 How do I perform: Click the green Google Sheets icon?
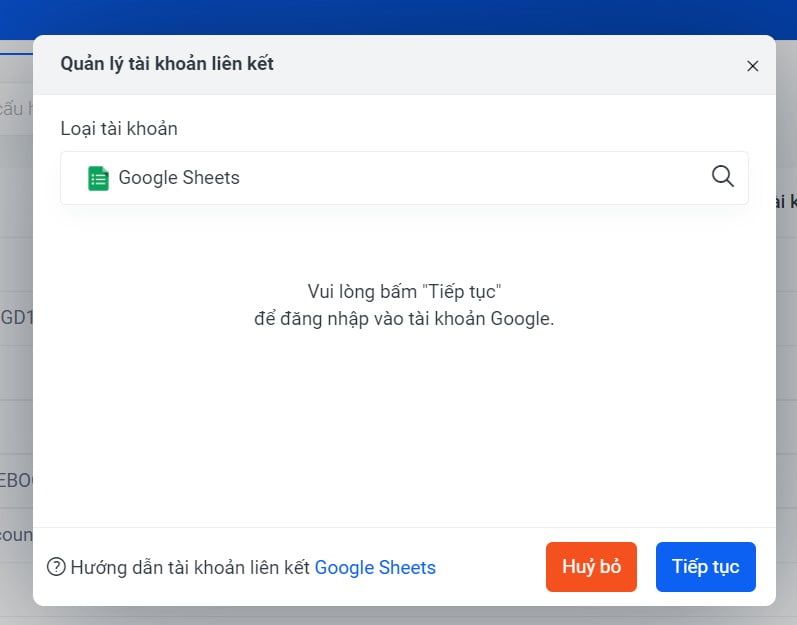pos(98,178)
